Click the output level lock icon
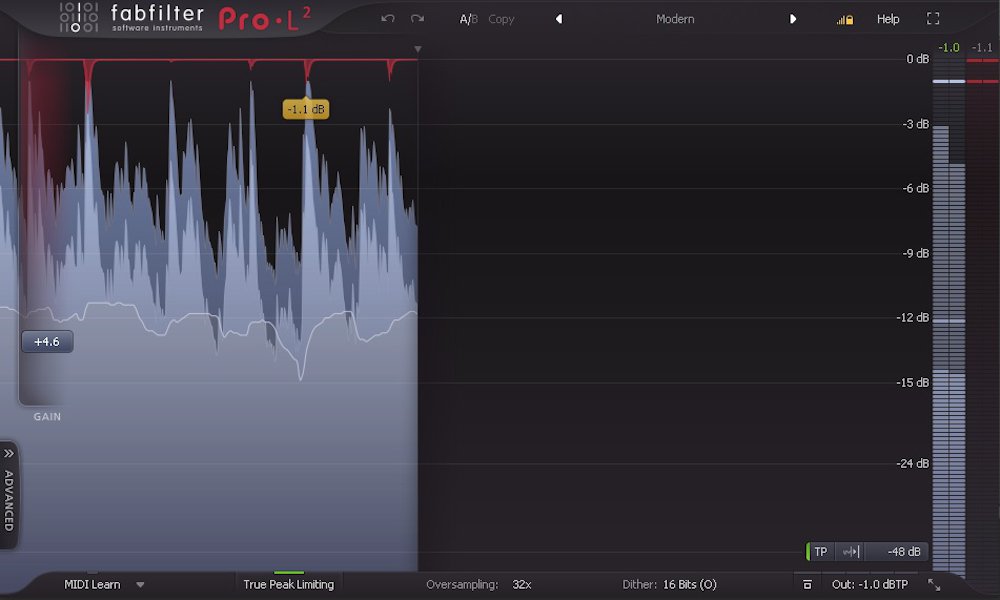The width and height of the screenshot is (1000, 600). pyautogui.click(x=845, y=19)
